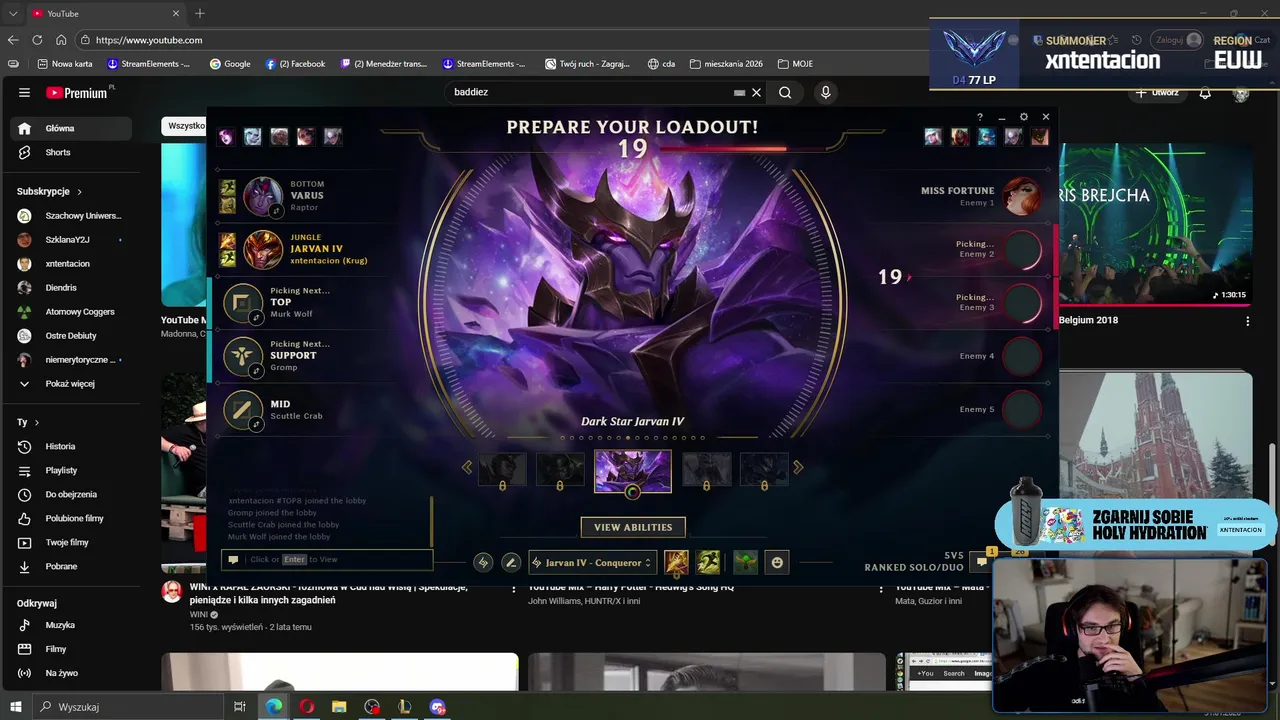Go to browser home page

point(61,40)
